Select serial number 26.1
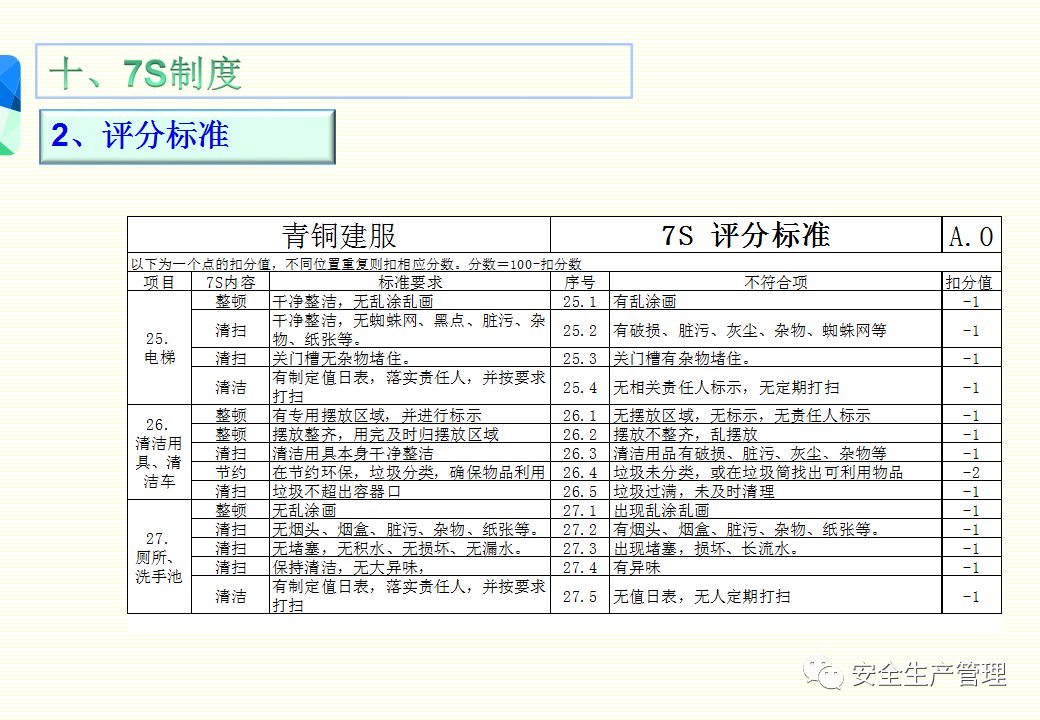This screenshot has width=1040, height=720. (580, 415)
